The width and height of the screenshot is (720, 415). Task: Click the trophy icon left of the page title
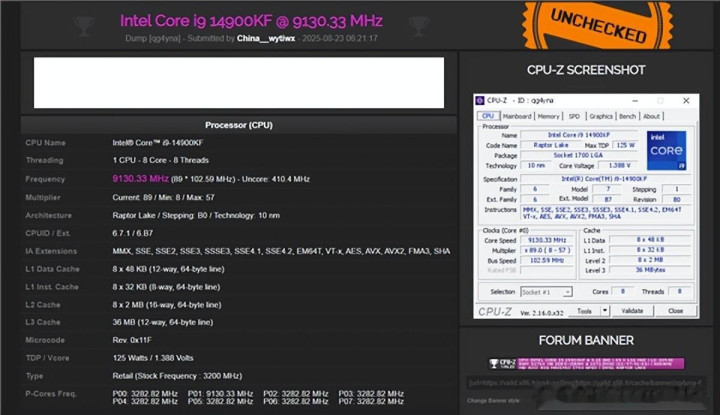click(x=84, y=26)
